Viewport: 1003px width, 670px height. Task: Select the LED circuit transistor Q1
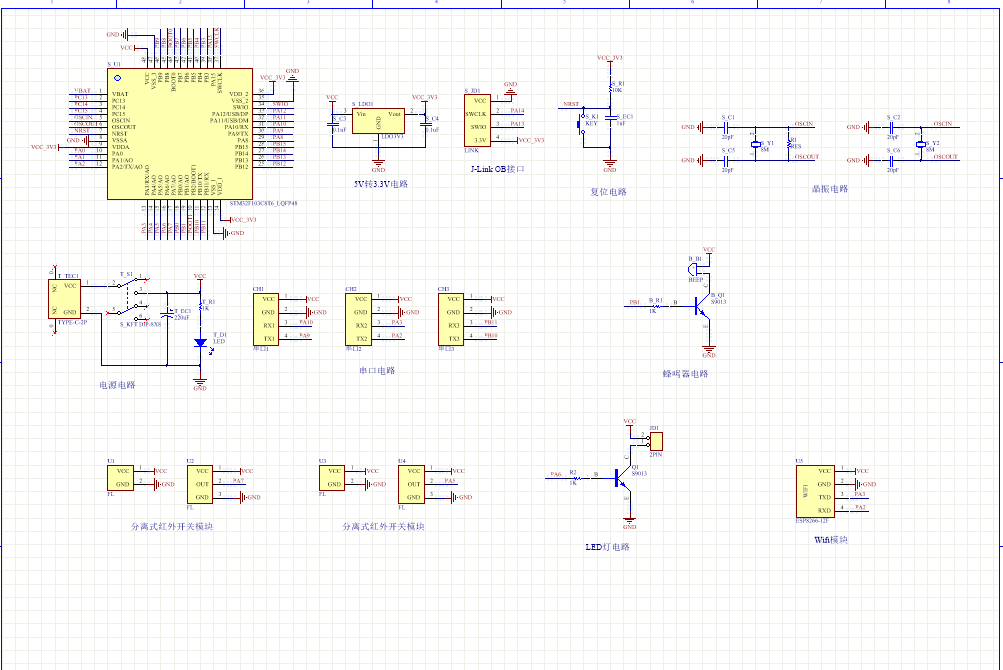coord(623,479)
